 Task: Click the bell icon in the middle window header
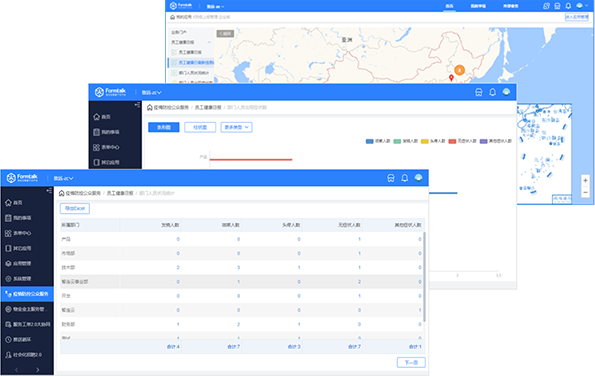pos(492,92)
